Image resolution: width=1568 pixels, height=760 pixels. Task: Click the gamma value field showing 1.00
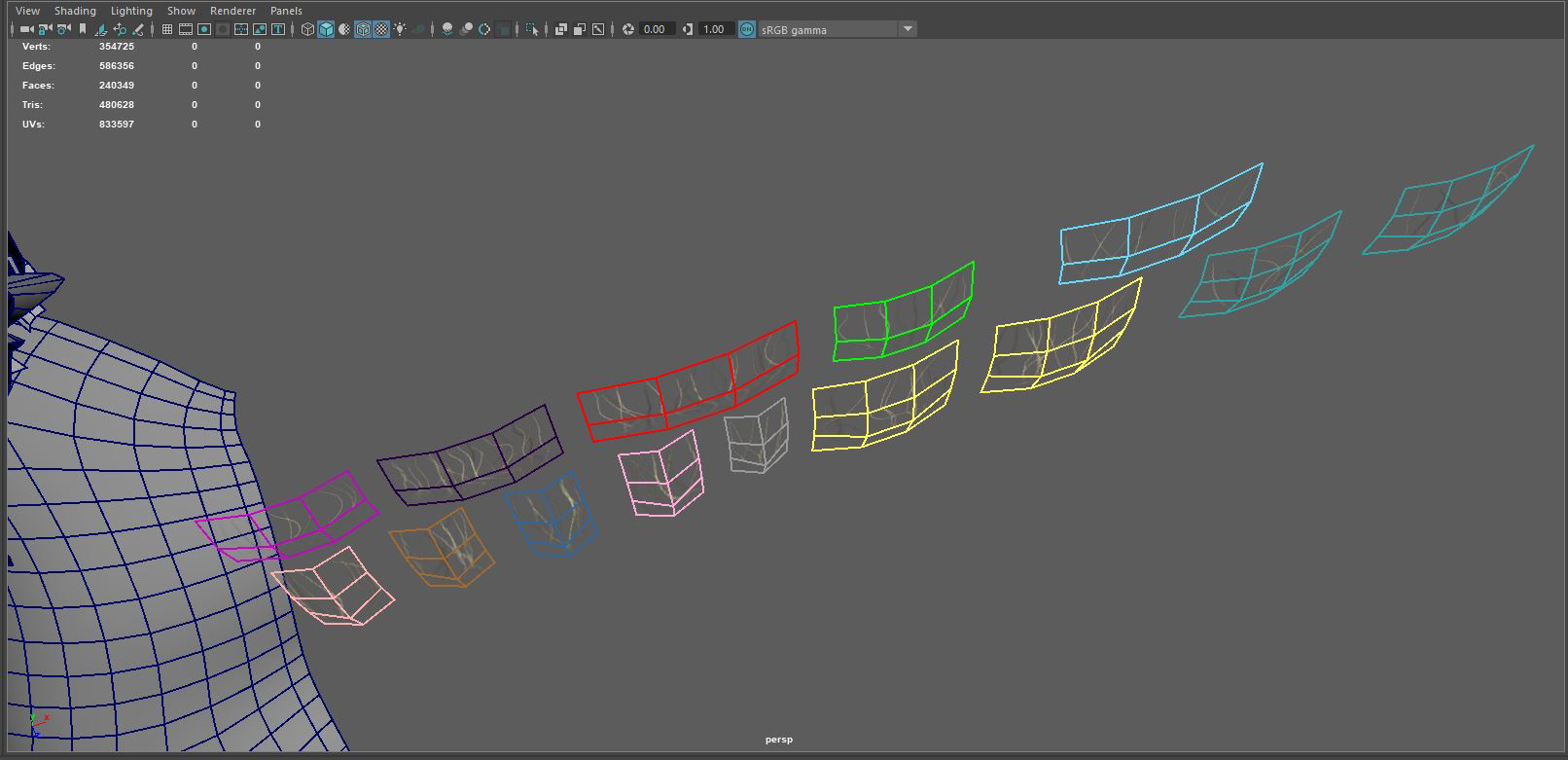tap(714, 29)
